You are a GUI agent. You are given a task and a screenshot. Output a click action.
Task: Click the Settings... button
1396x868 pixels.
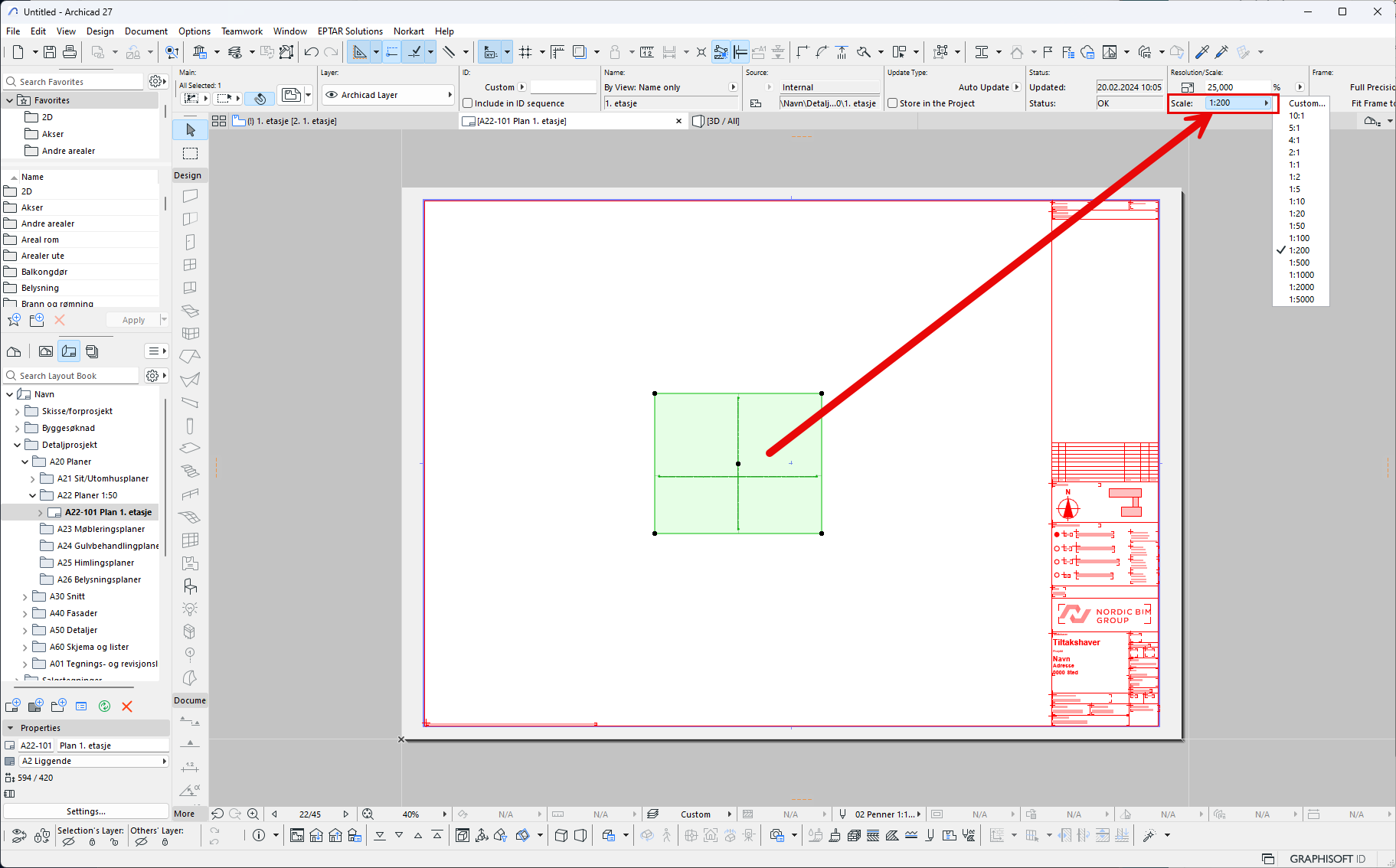(86, 811)
